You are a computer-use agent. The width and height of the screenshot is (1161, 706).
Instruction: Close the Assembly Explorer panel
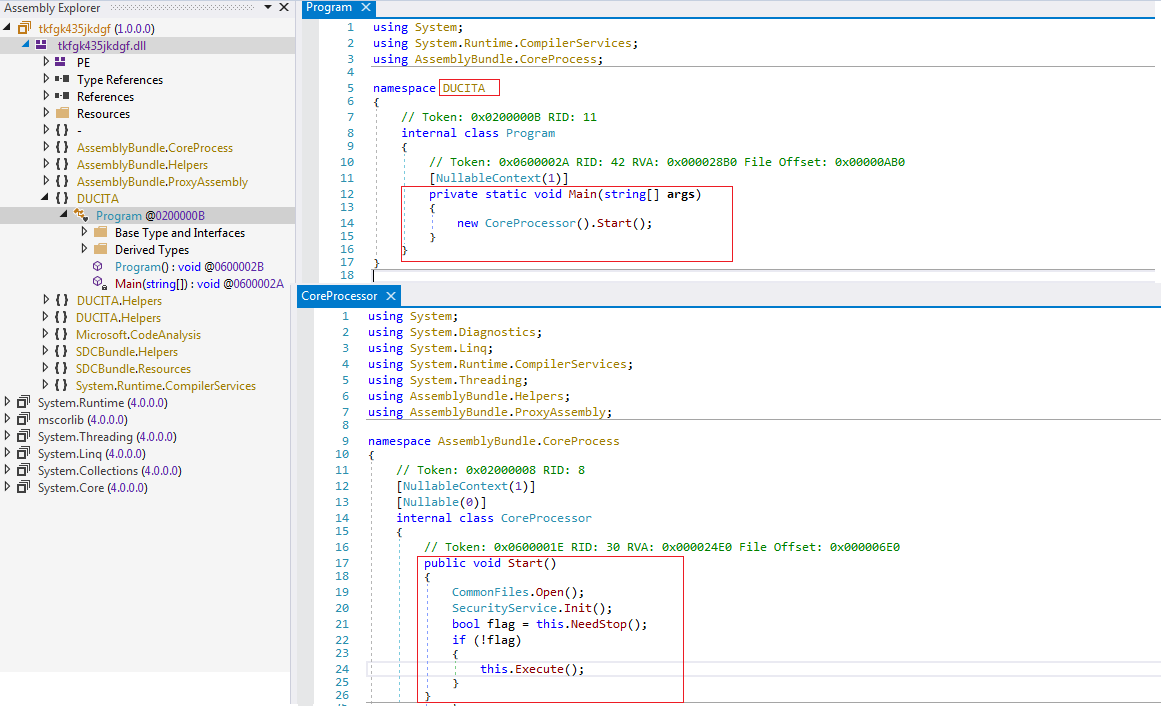click(x=284, y=7)
